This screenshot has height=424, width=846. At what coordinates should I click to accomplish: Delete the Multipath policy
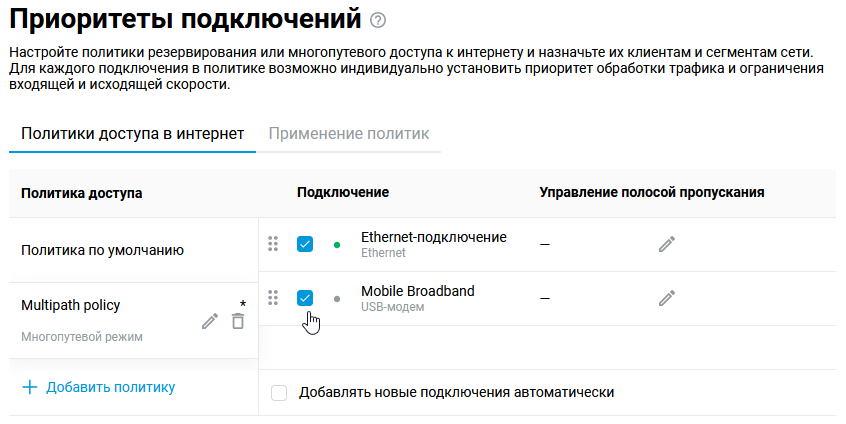coord(237,321)
